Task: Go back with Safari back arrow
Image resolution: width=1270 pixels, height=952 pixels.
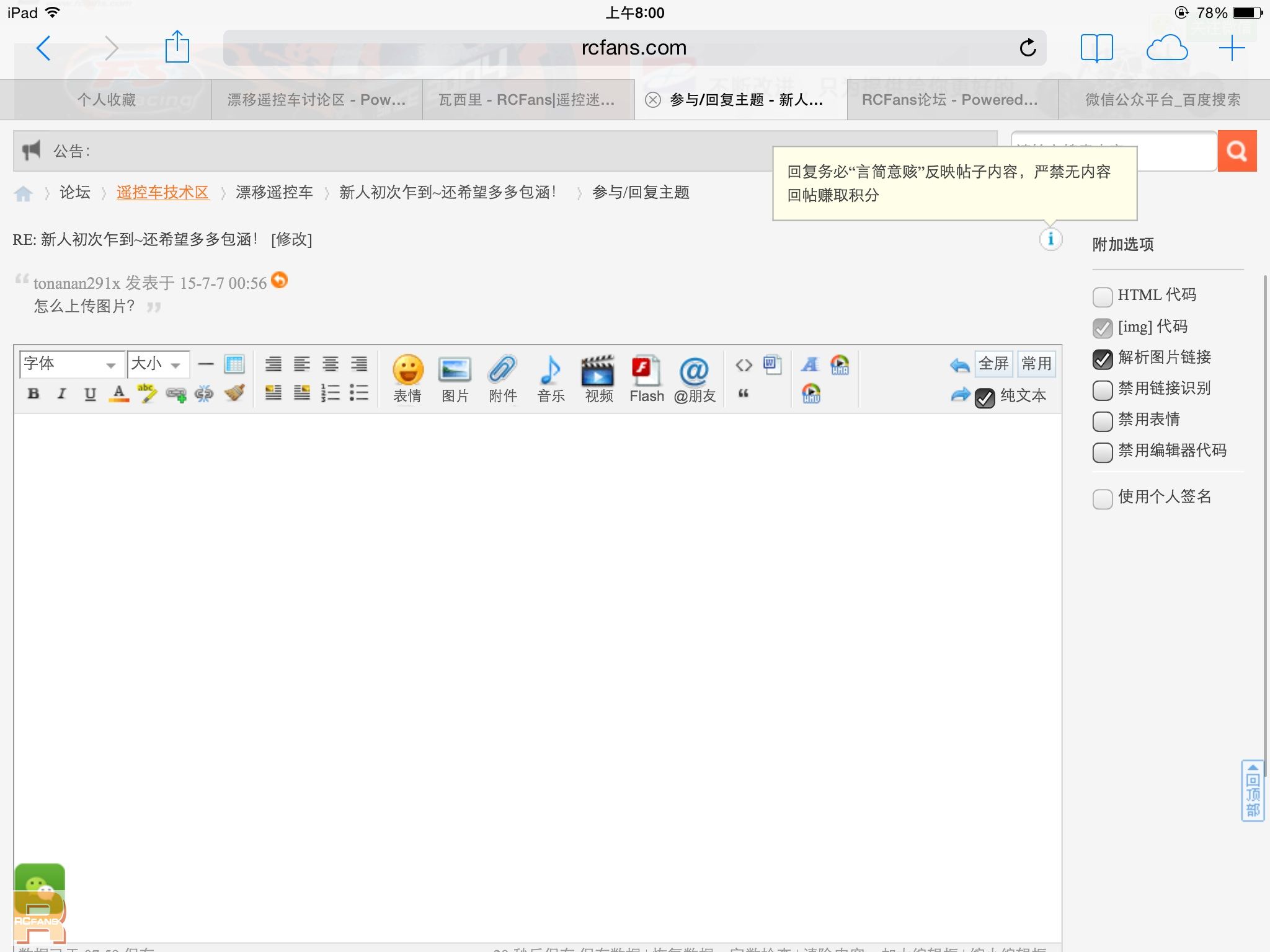Action: point(43,48)
